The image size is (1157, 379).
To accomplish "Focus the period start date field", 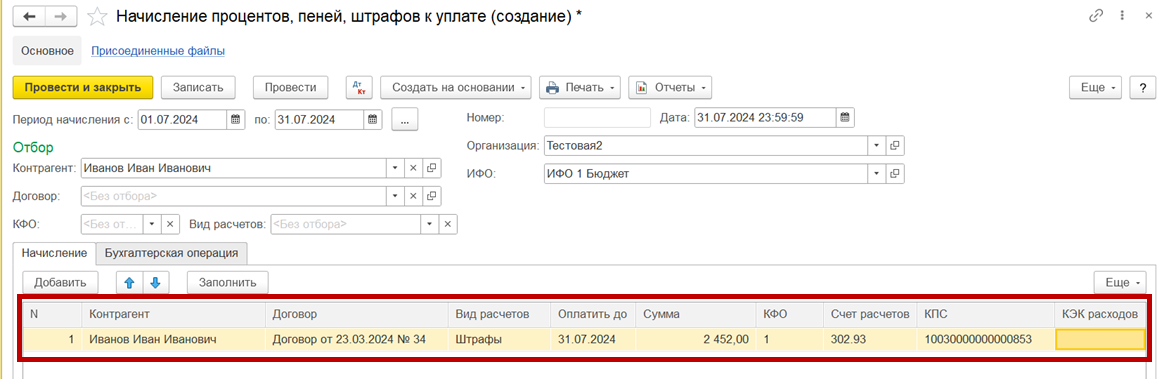I will [183, 119].
